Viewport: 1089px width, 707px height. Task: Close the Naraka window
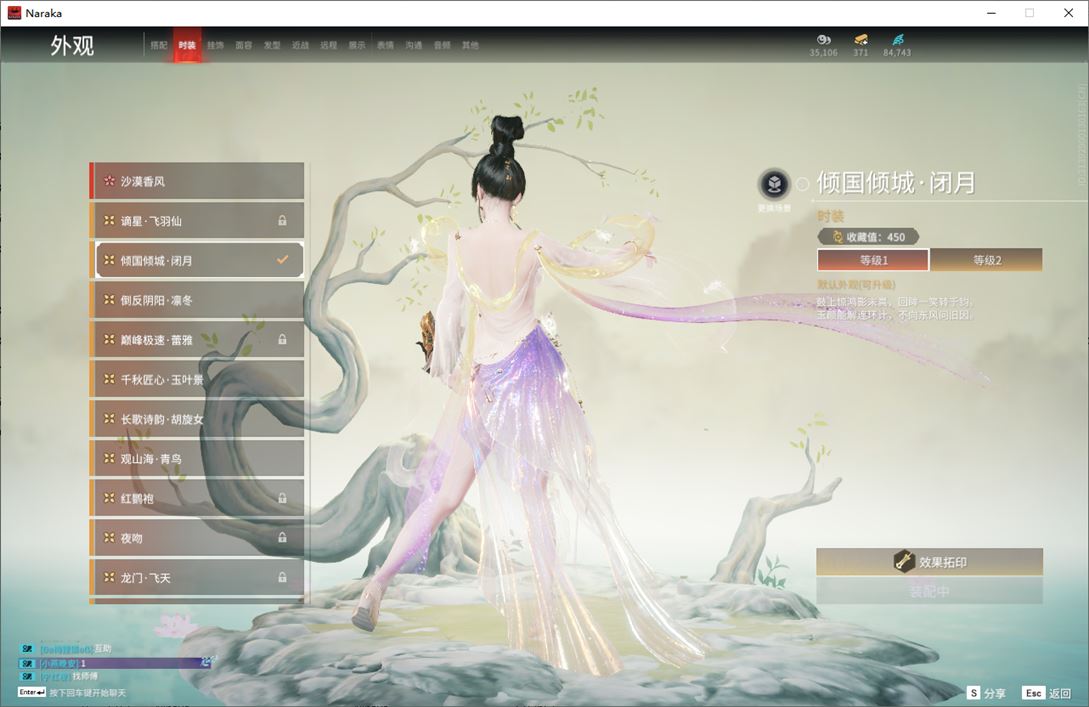coord(1069,13)
